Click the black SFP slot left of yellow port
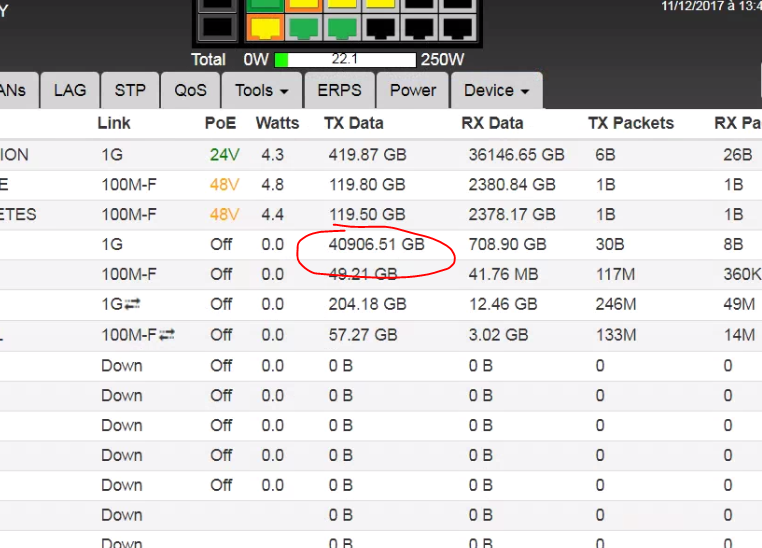This screenshot has width=762, height=548. tap(216, 26)
